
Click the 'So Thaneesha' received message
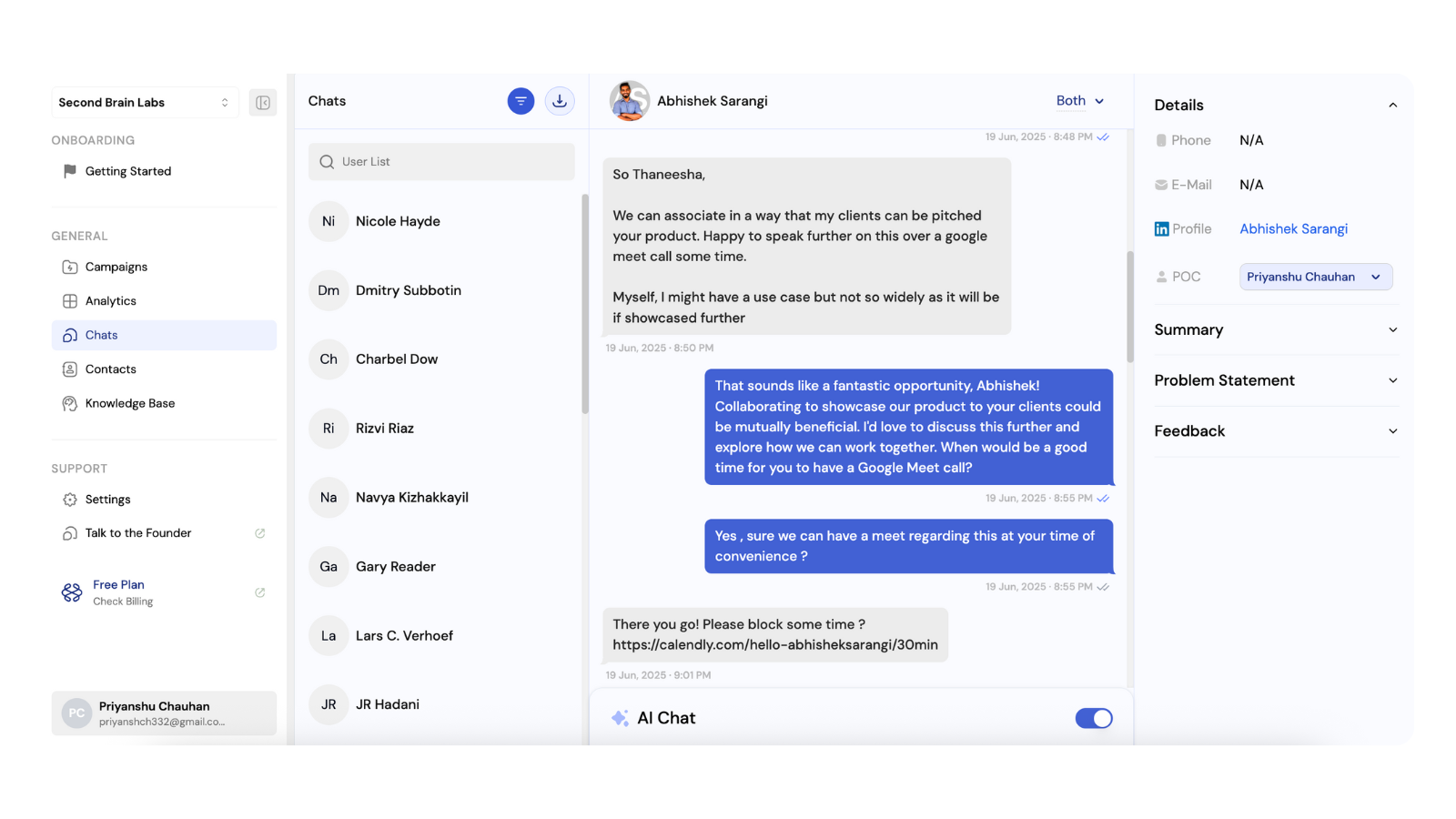coord(806,247)
